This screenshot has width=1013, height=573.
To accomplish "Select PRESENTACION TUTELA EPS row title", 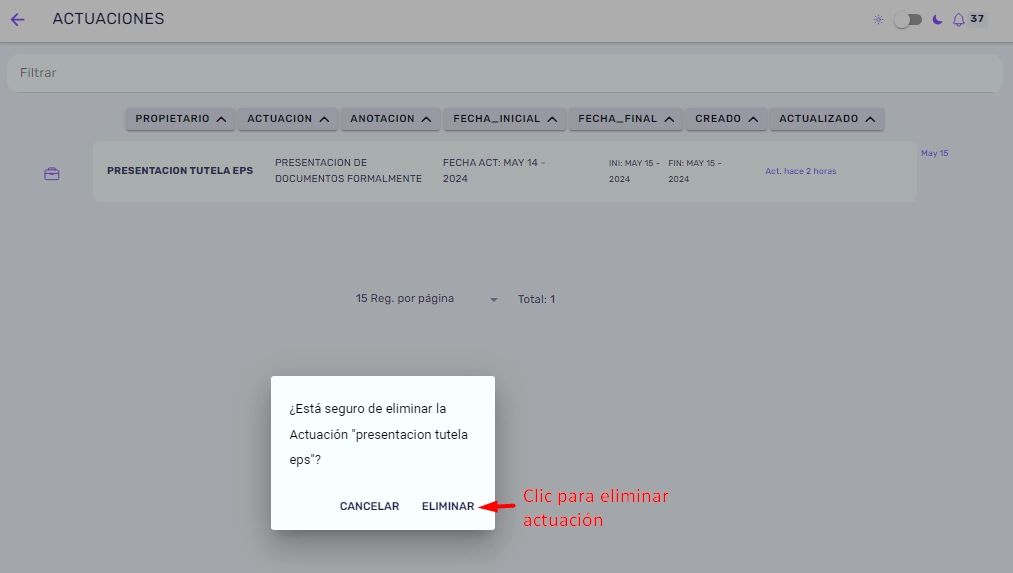I will [180, 171].
